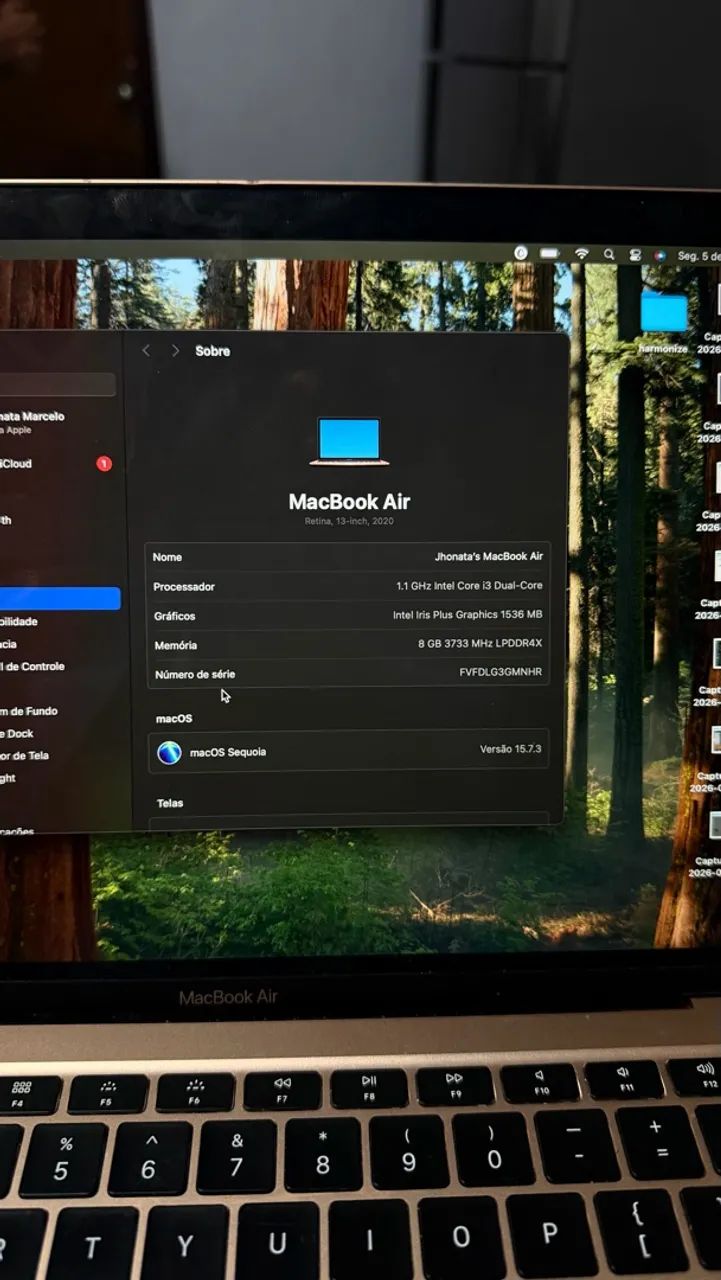Open Jhonata Marcelo Apple account settings

click(x=32, y=422)
